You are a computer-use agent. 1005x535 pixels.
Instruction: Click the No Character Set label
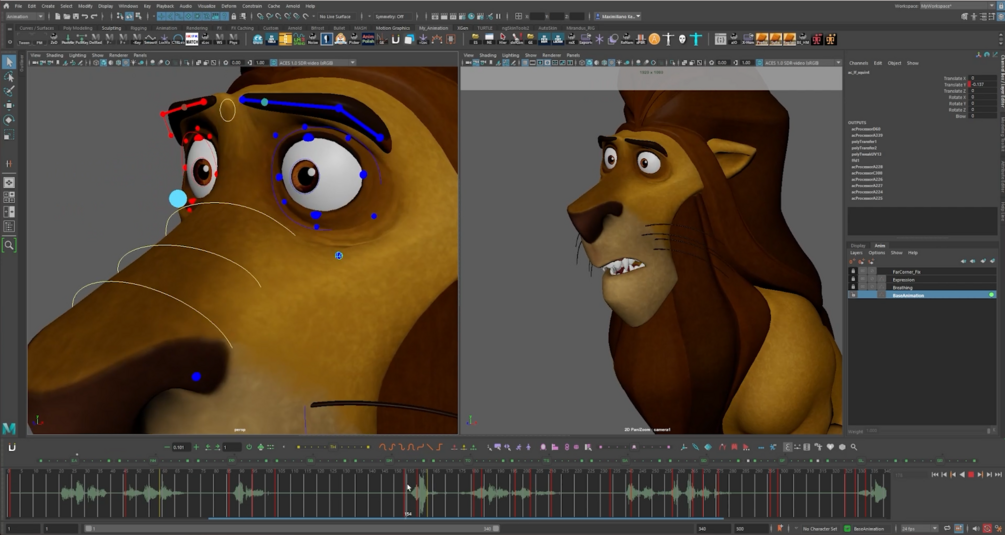click(820, 529)
